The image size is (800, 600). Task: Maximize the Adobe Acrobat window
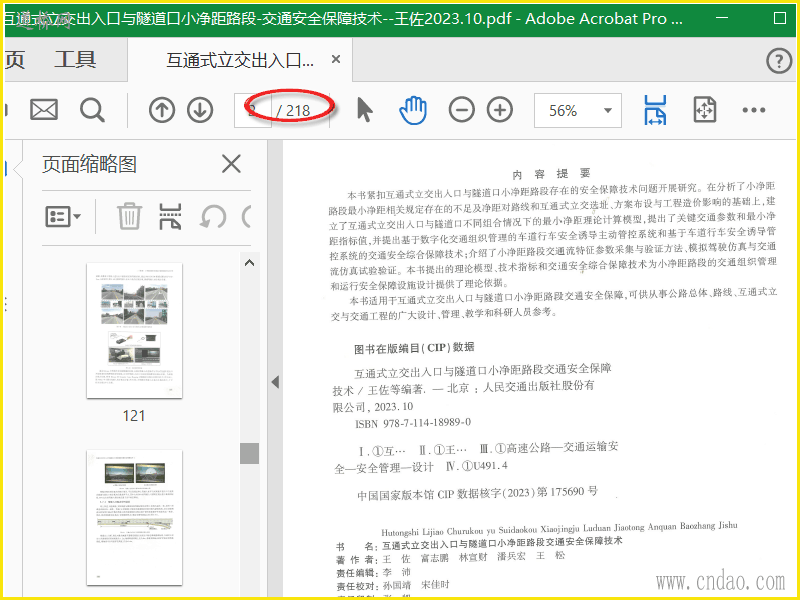780,18
